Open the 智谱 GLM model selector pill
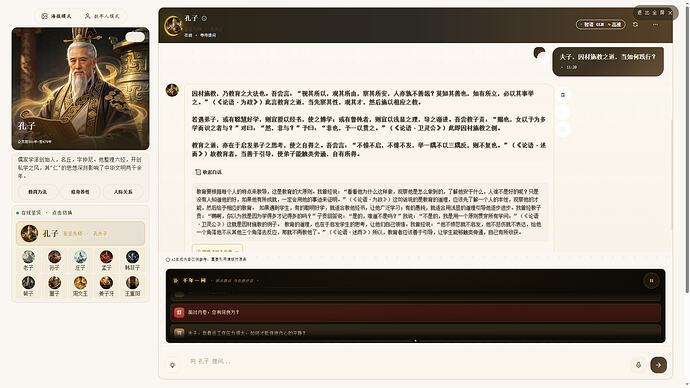Screen dimensions: 690x388 tap(601, 25)
